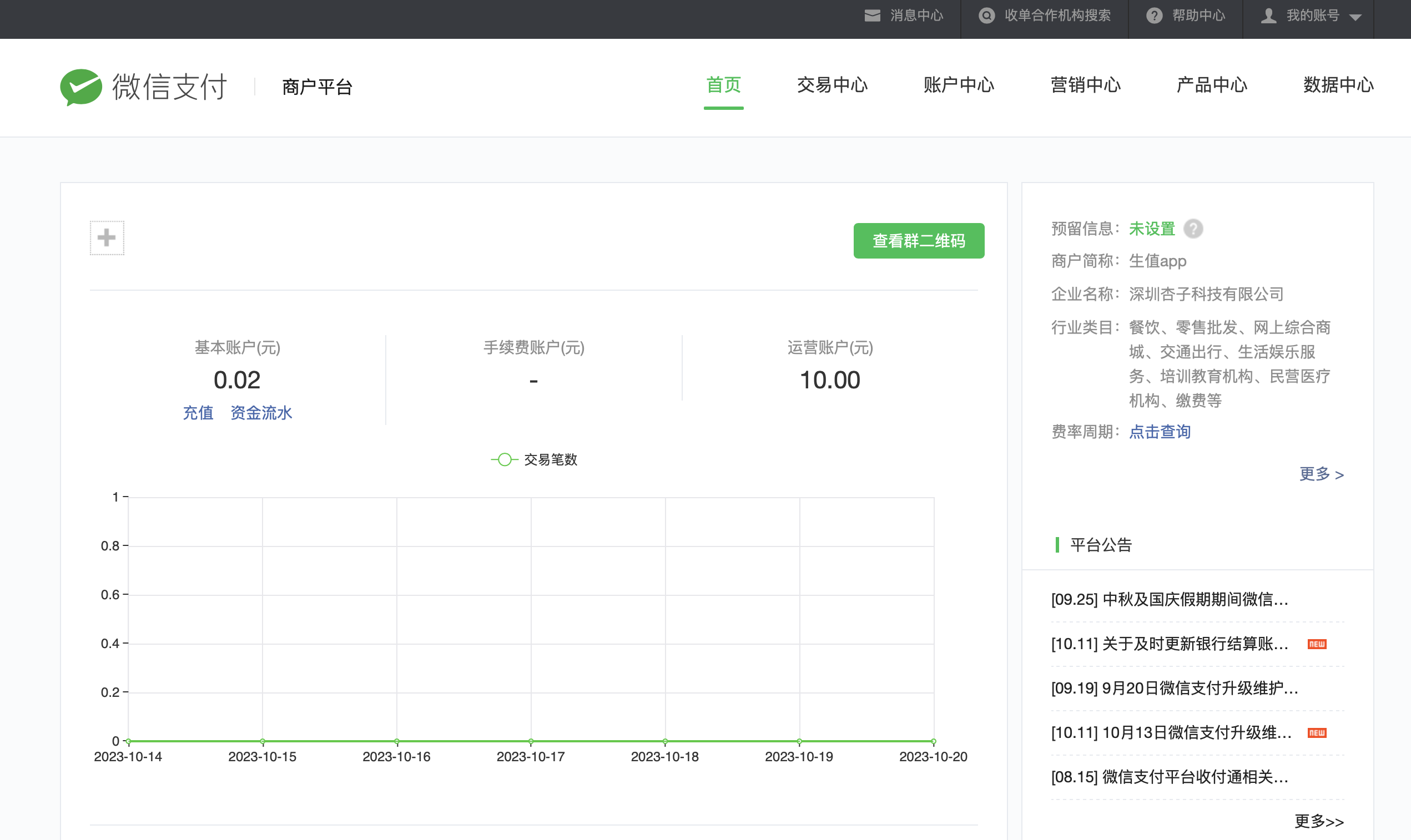Open announcement 10月13日微信支付升级维

click(1172, 733)
